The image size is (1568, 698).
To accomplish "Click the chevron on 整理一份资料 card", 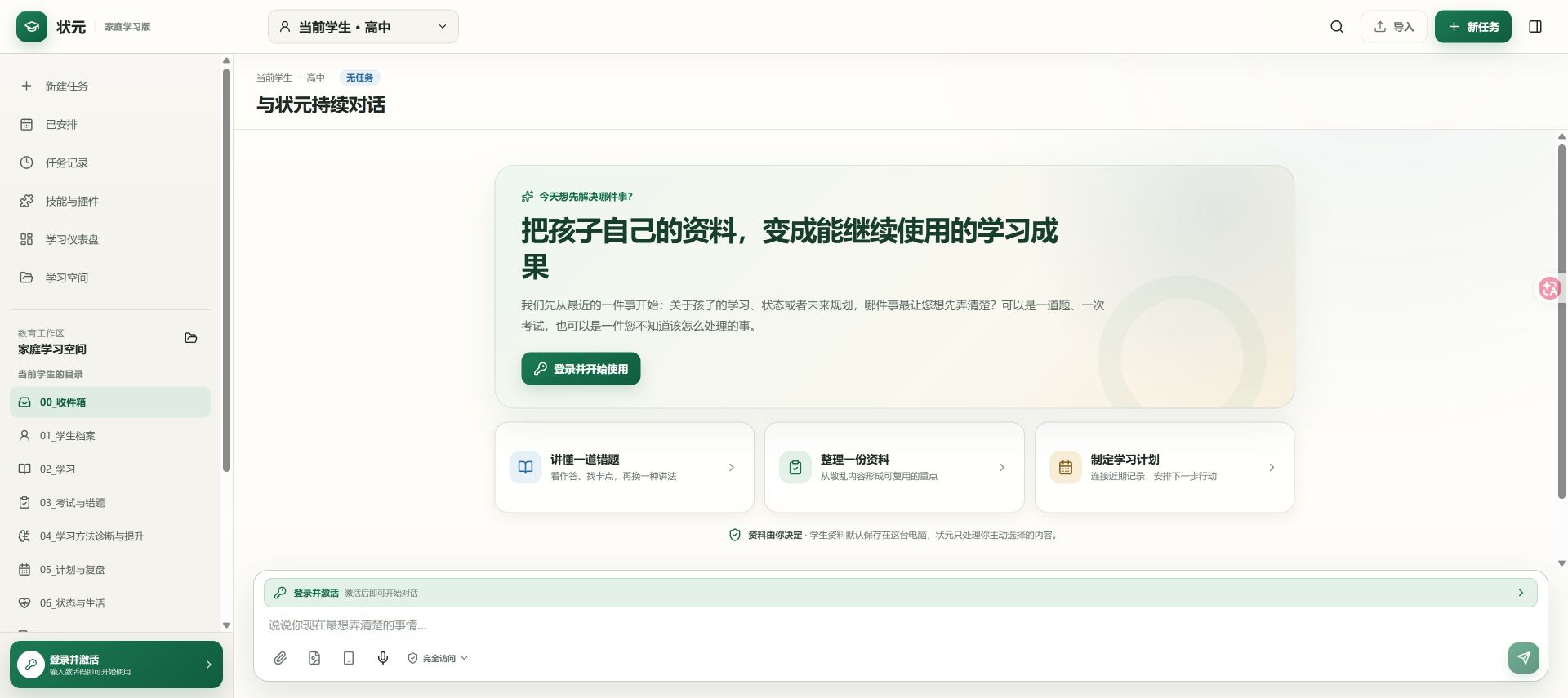I will tap(1002, 468).
